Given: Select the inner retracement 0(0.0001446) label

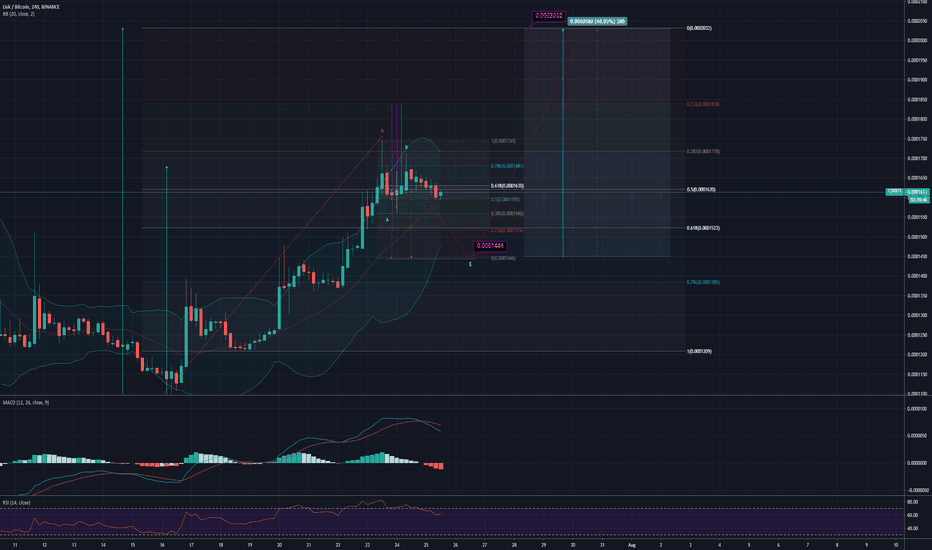Looking at the screenshot, I should point(503,258).
